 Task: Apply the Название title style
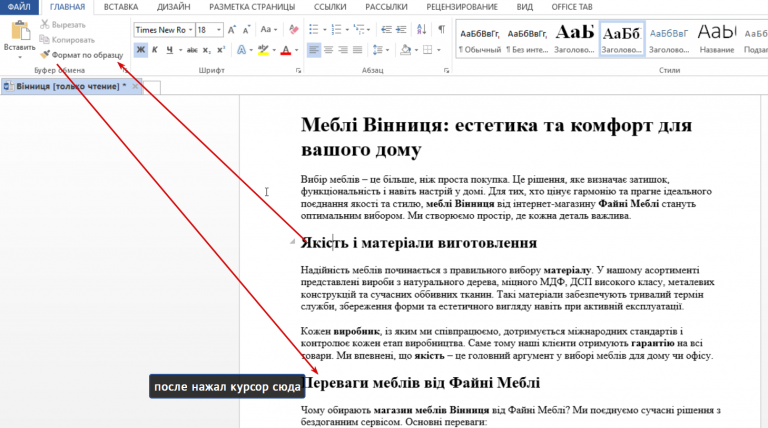click(x=717, y=39)
